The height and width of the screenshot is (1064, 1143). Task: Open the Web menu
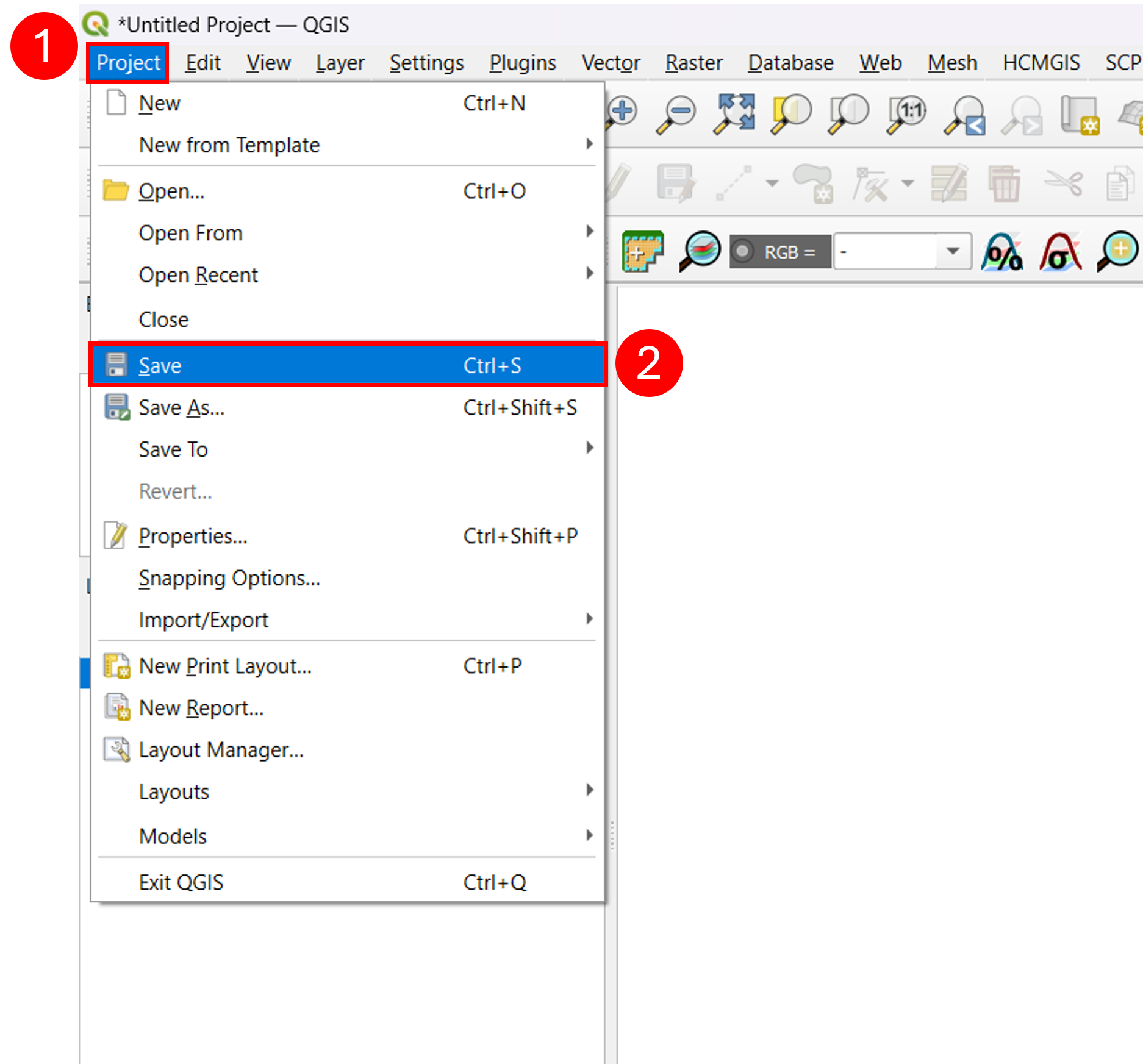pos(881,63)
